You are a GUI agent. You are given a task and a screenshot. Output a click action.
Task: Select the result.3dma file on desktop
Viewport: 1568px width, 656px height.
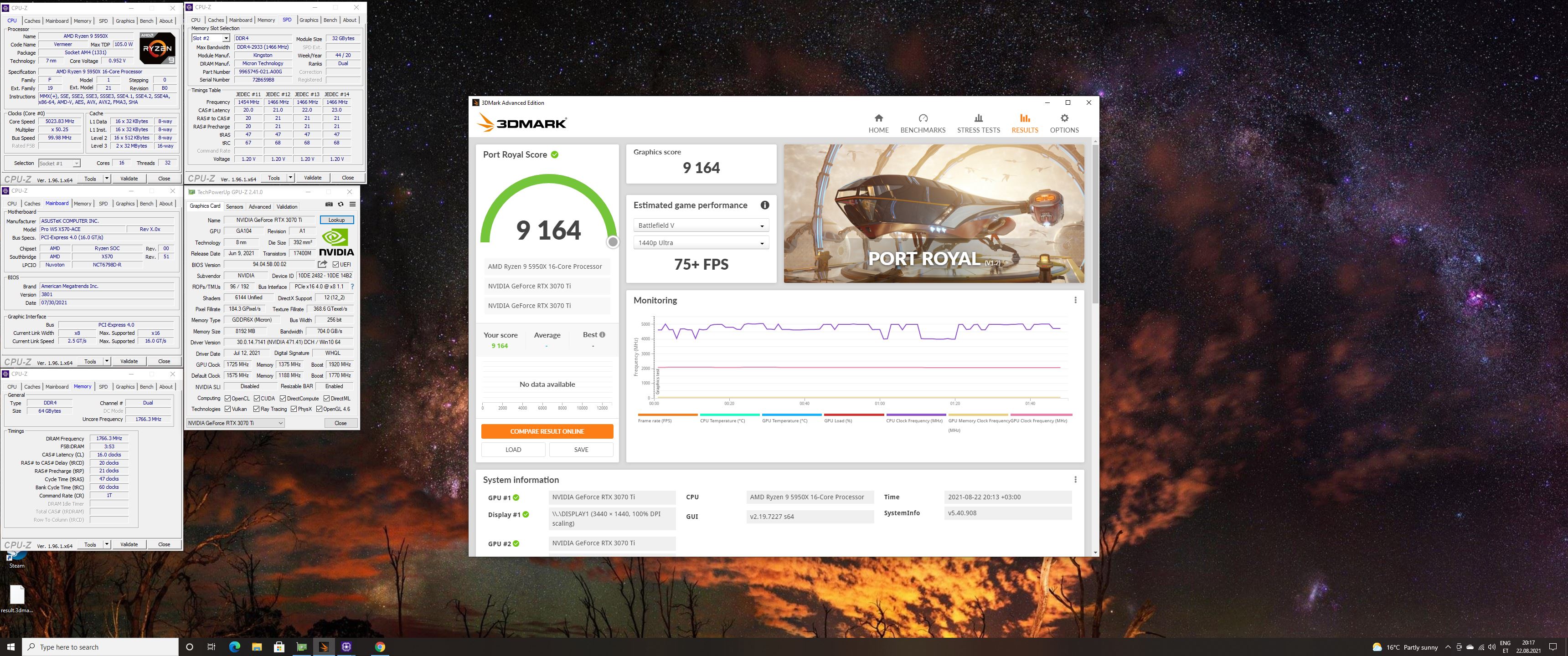pos(17,599)
